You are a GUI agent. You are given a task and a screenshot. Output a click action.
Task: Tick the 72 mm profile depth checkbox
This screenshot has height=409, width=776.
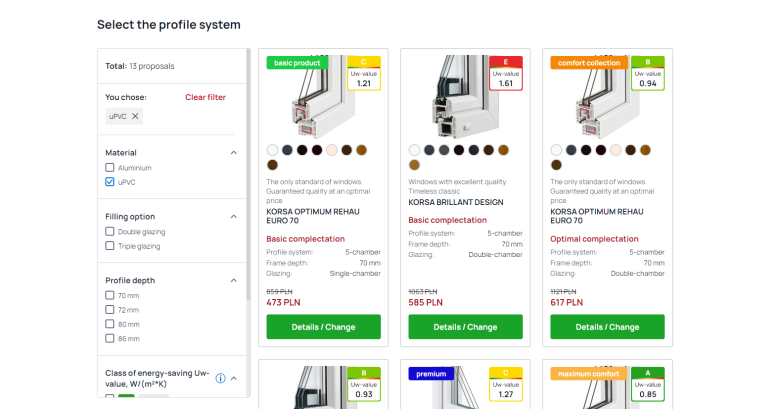(110, 310)
